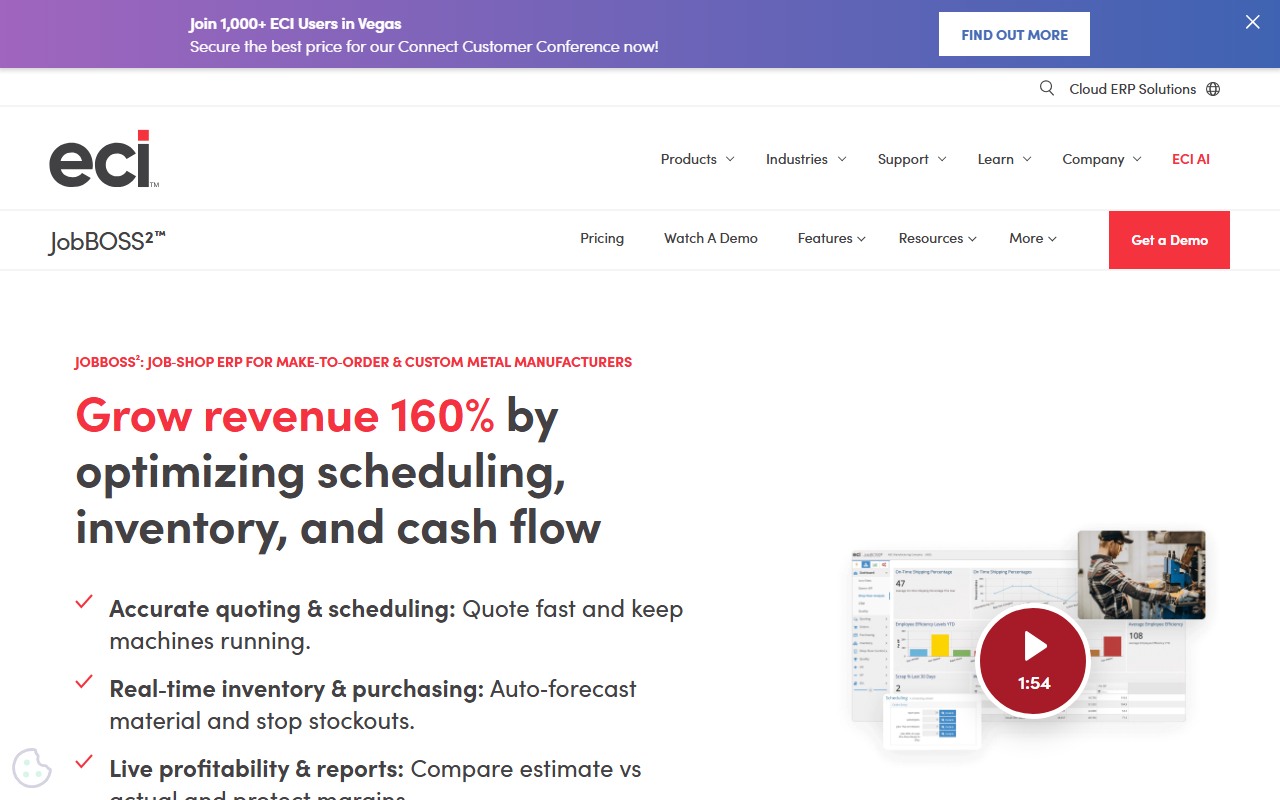Play the 1:54 product video

1034,661
